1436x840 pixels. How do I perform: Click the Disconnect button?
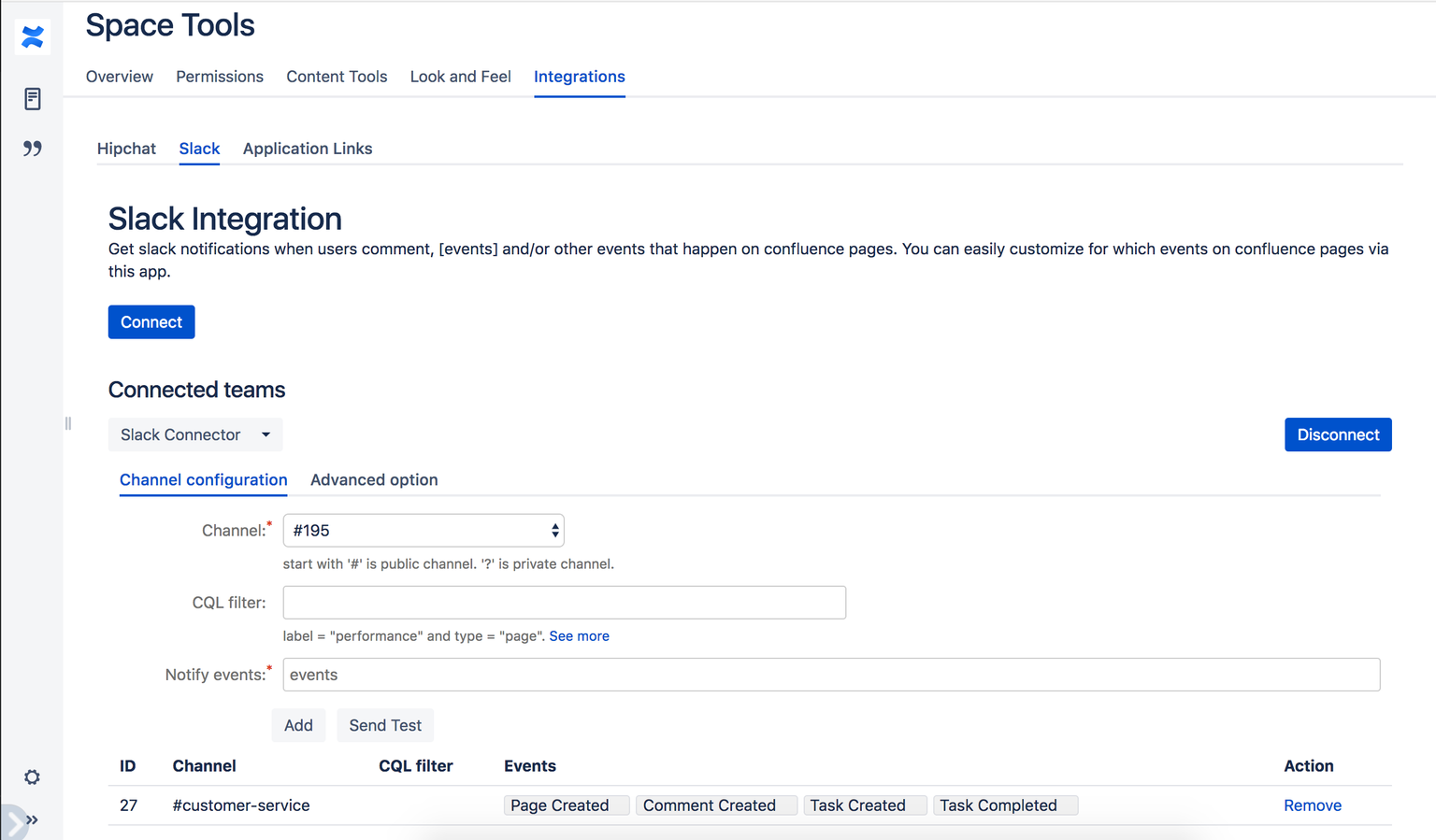1338,434
